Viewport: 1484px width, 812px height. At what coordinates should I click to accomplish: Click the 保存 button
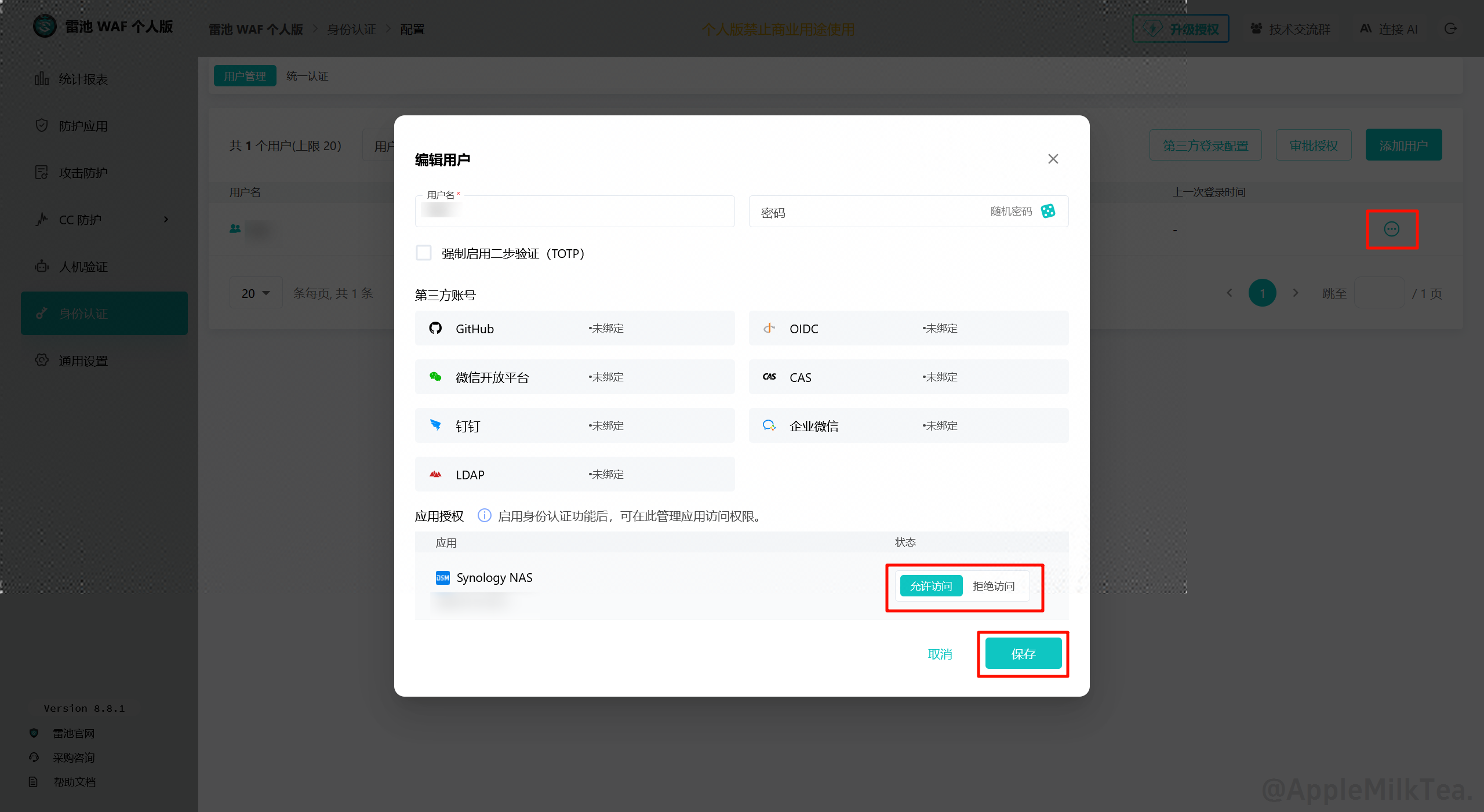pos(1023,654)
